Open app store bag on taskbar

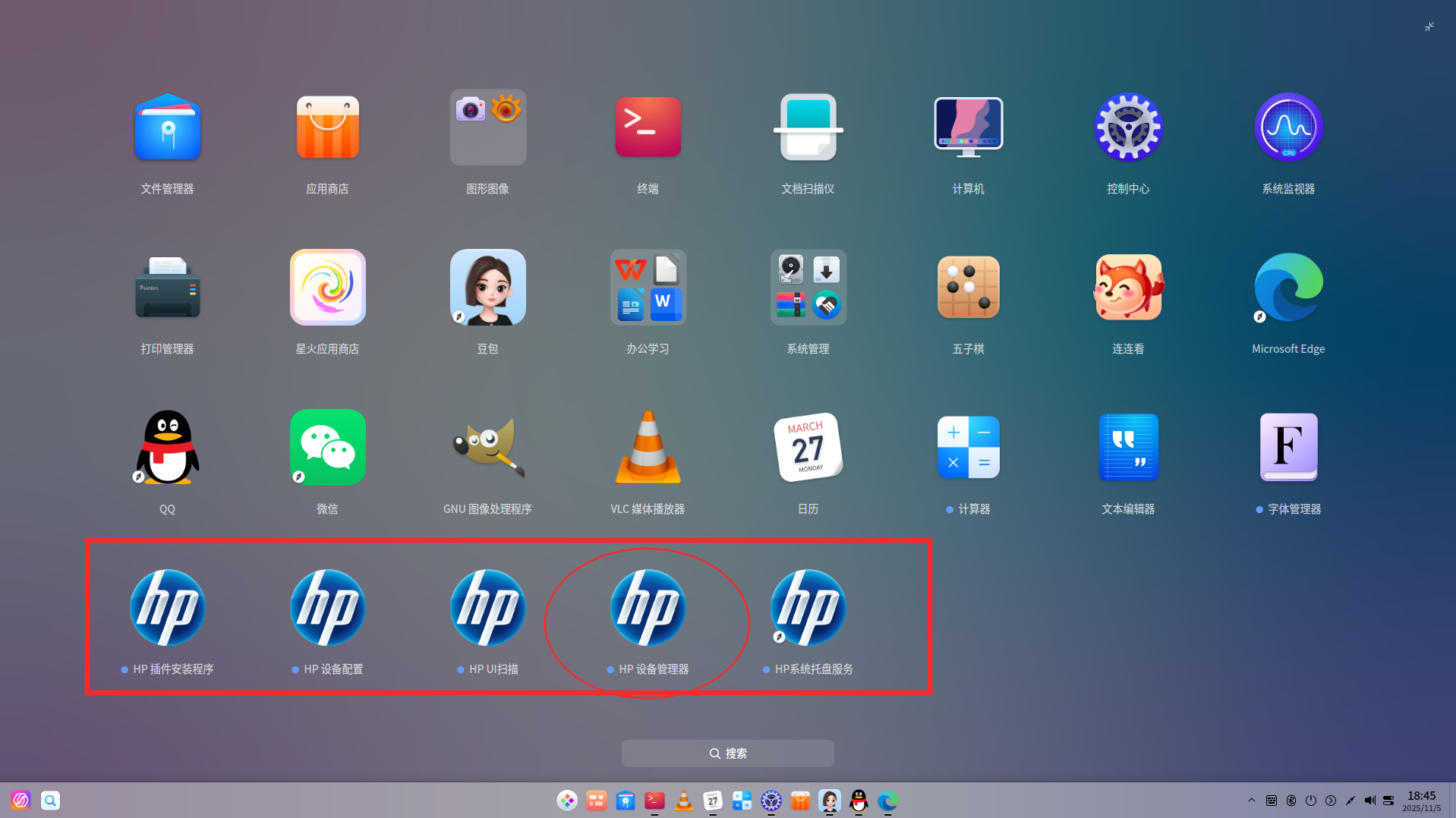click(800, 801)
